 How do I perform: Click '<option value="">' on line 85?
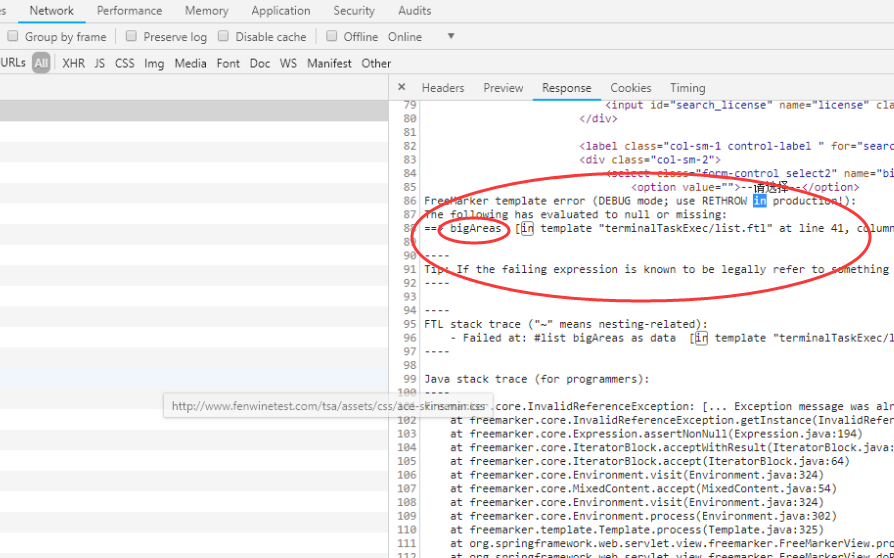click(x=685, y=187)
